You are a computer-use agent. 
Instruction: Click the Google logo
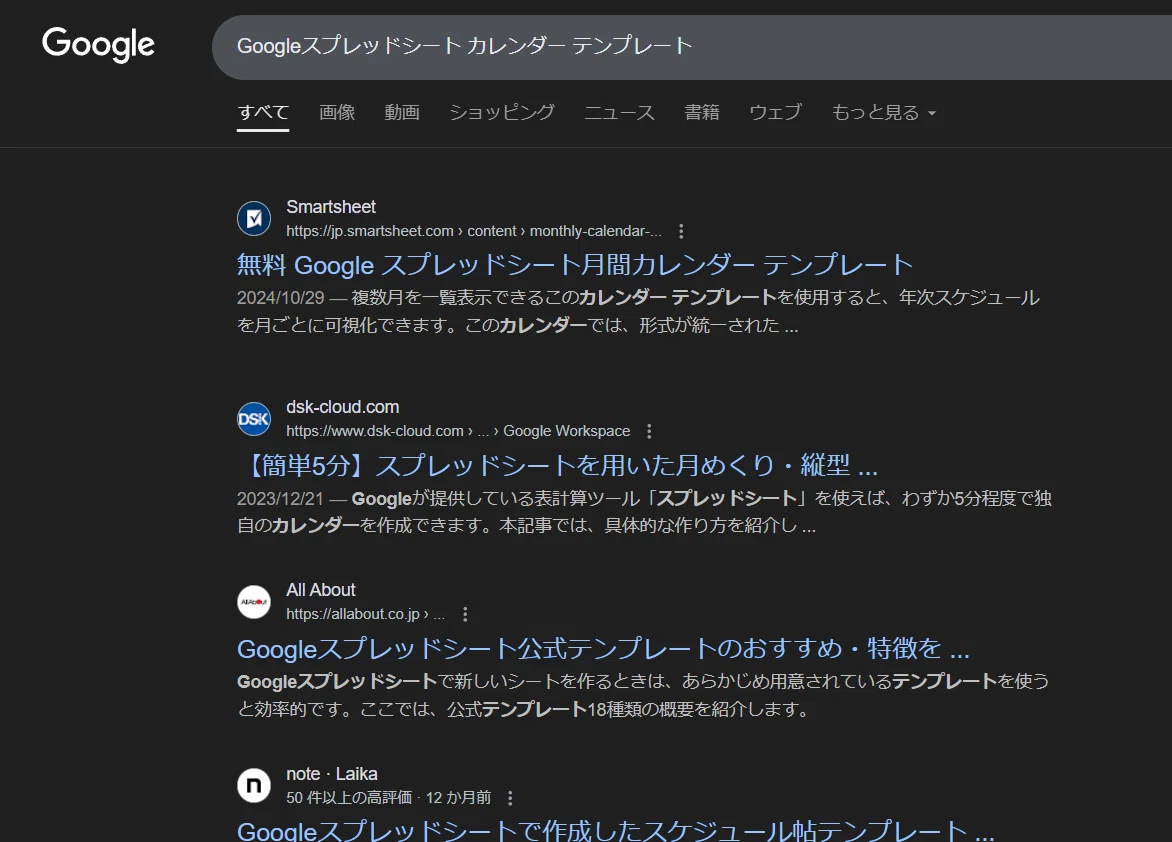99,45
